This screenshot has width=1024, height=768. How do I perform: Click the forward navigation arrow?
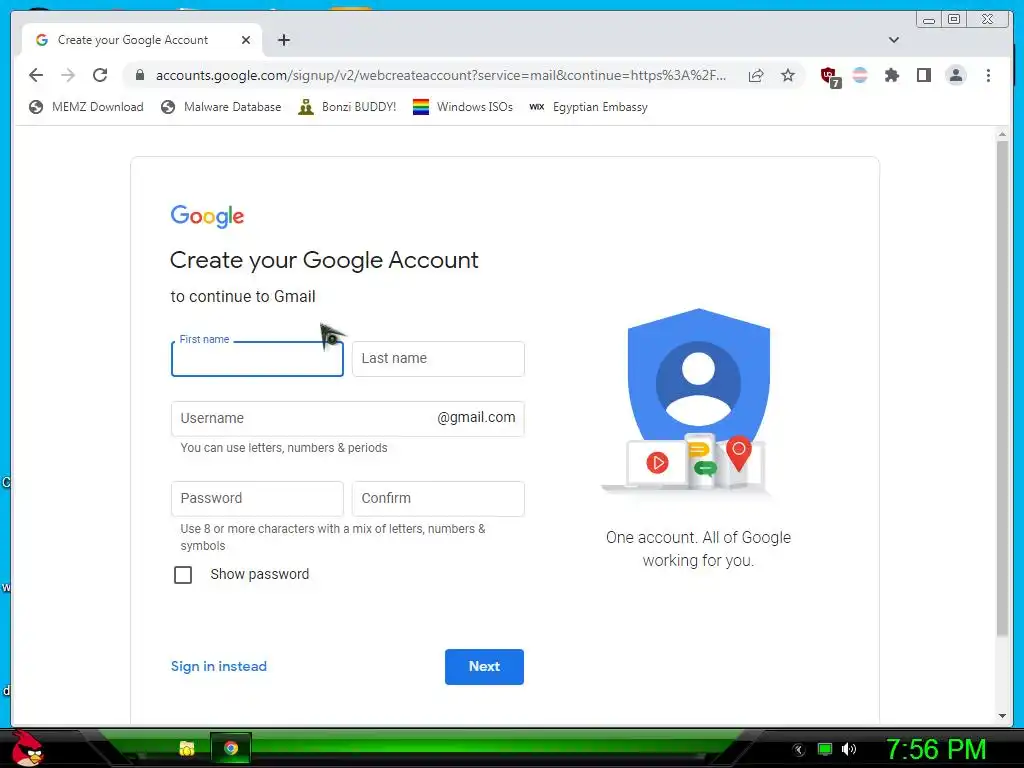coord(68,75)
